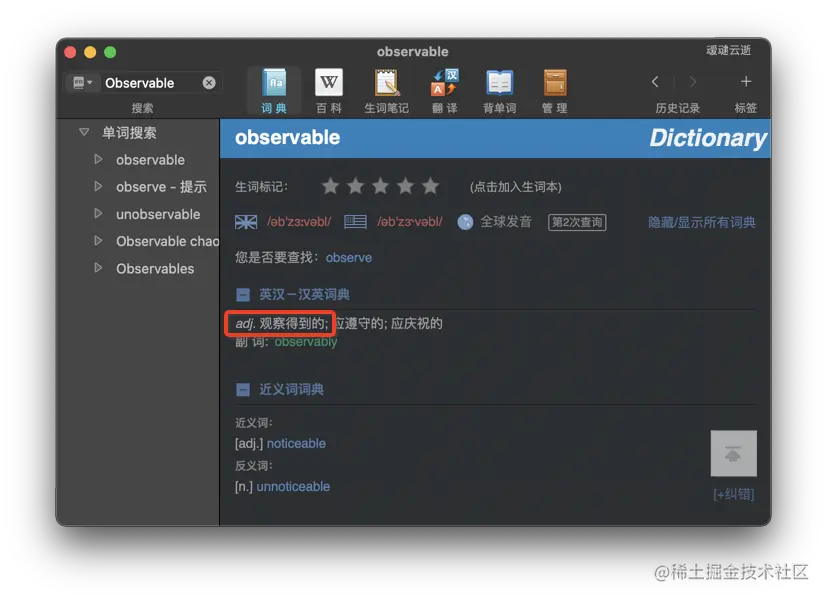Open the adverb observably link
The image size is (827, 600).
(306, 342)
